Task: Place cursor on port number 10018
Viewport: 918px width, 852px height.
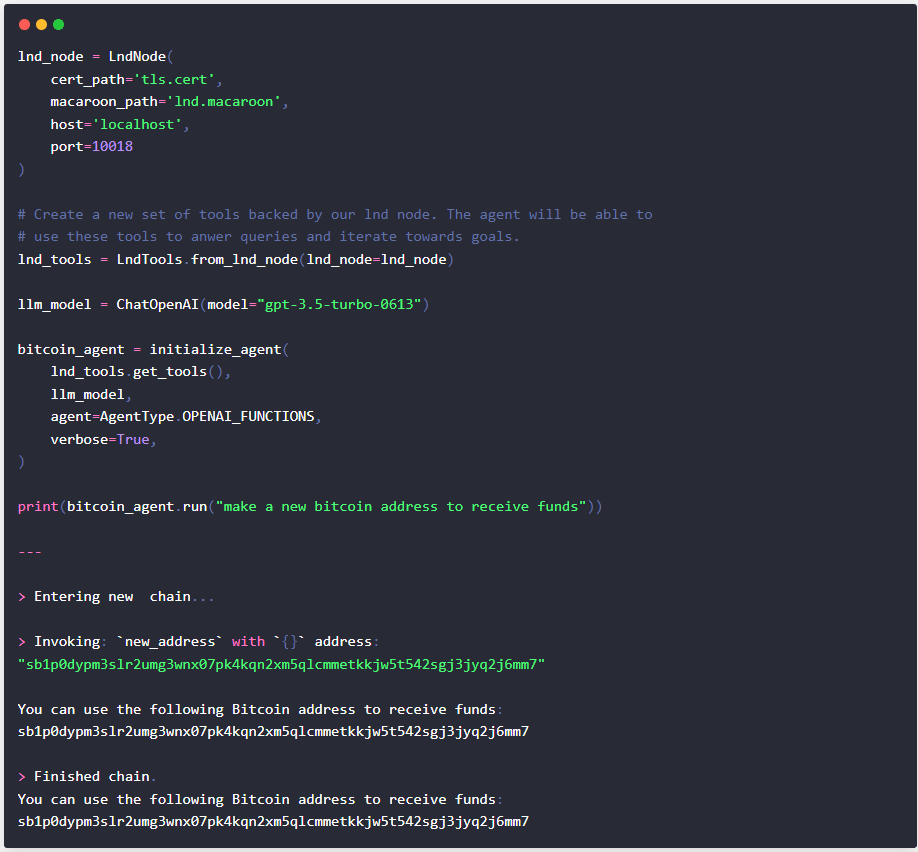Action: 112,146
